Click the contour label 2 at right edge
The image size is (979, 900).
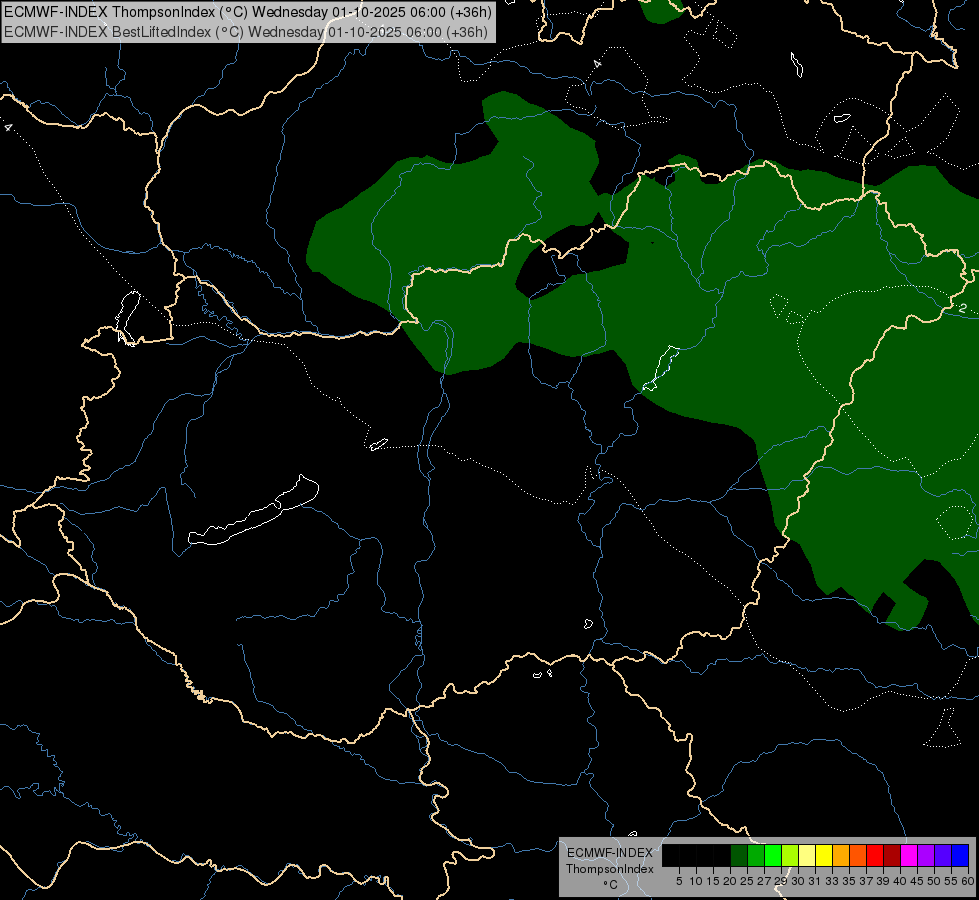click(x=963, y=308)
